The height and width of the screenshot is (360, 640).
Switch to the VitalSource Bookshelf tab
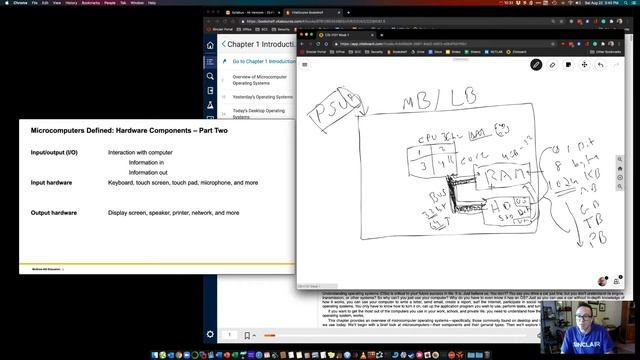point(313,13)
